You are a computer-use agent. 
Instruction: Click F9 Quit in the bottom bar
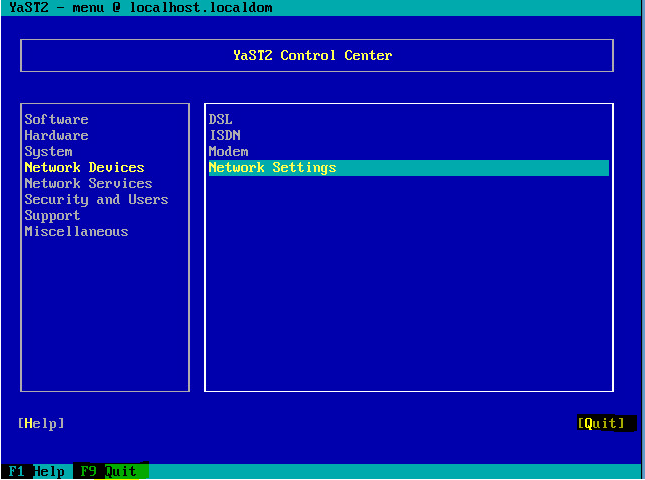[x=109, y=471]
